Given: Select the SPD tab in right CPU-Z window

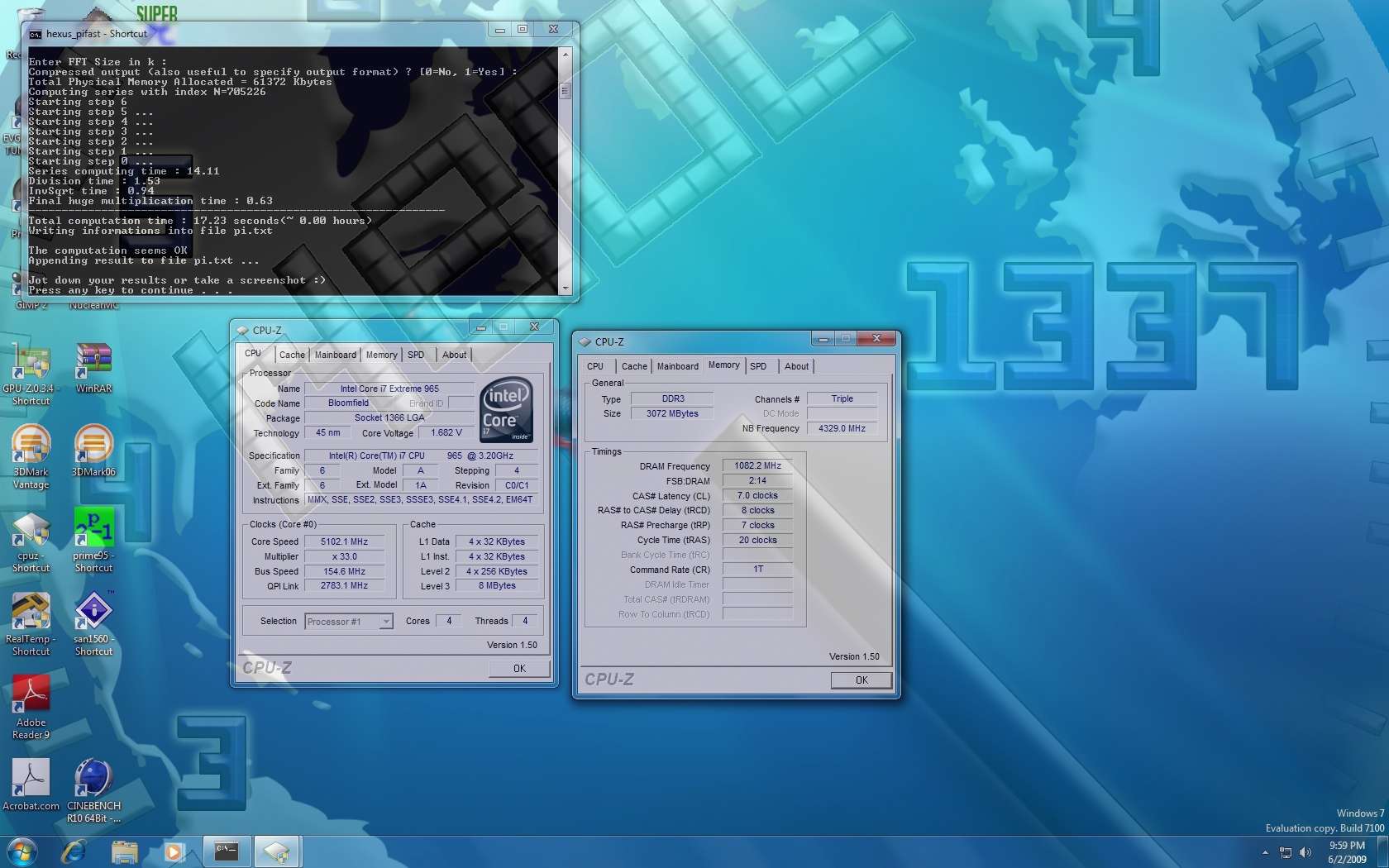Looking at the screenshot, I should click(758, 366).
